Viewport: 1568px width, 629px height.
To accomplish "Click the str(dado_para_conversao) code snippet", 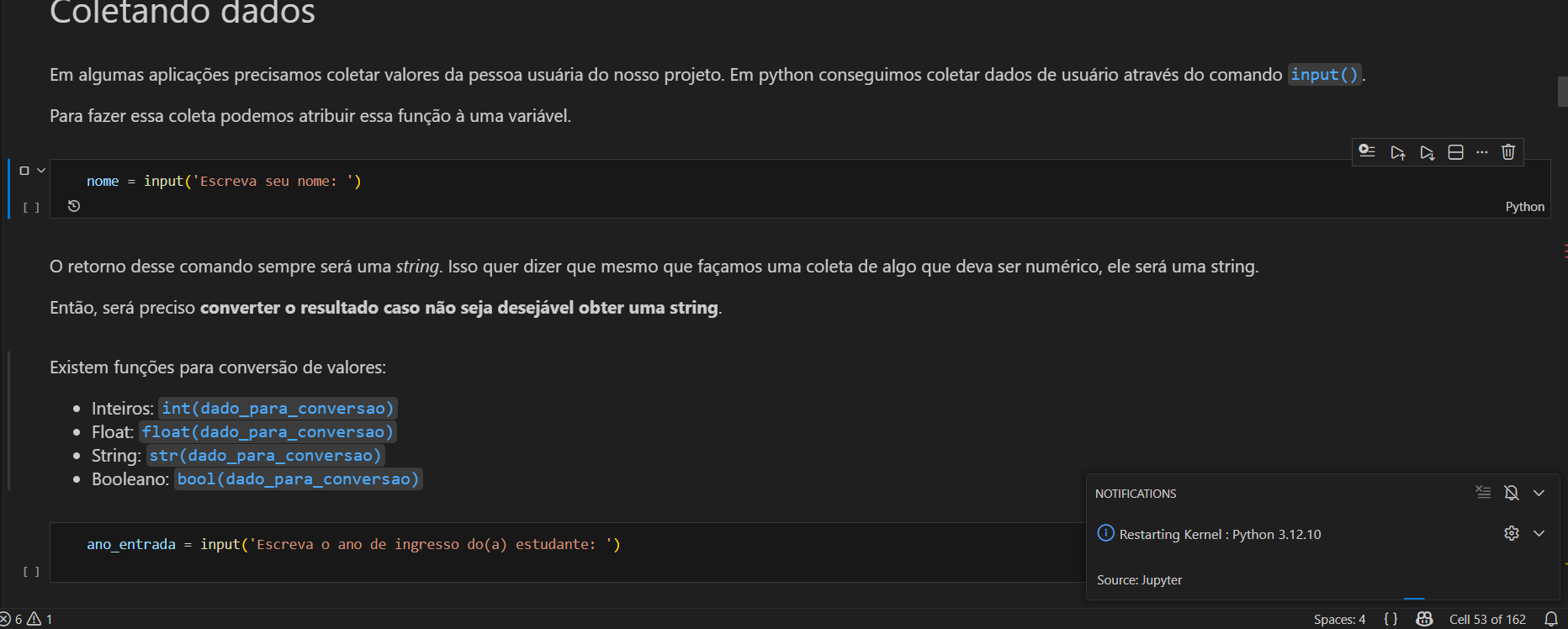I will coord(265,456).
